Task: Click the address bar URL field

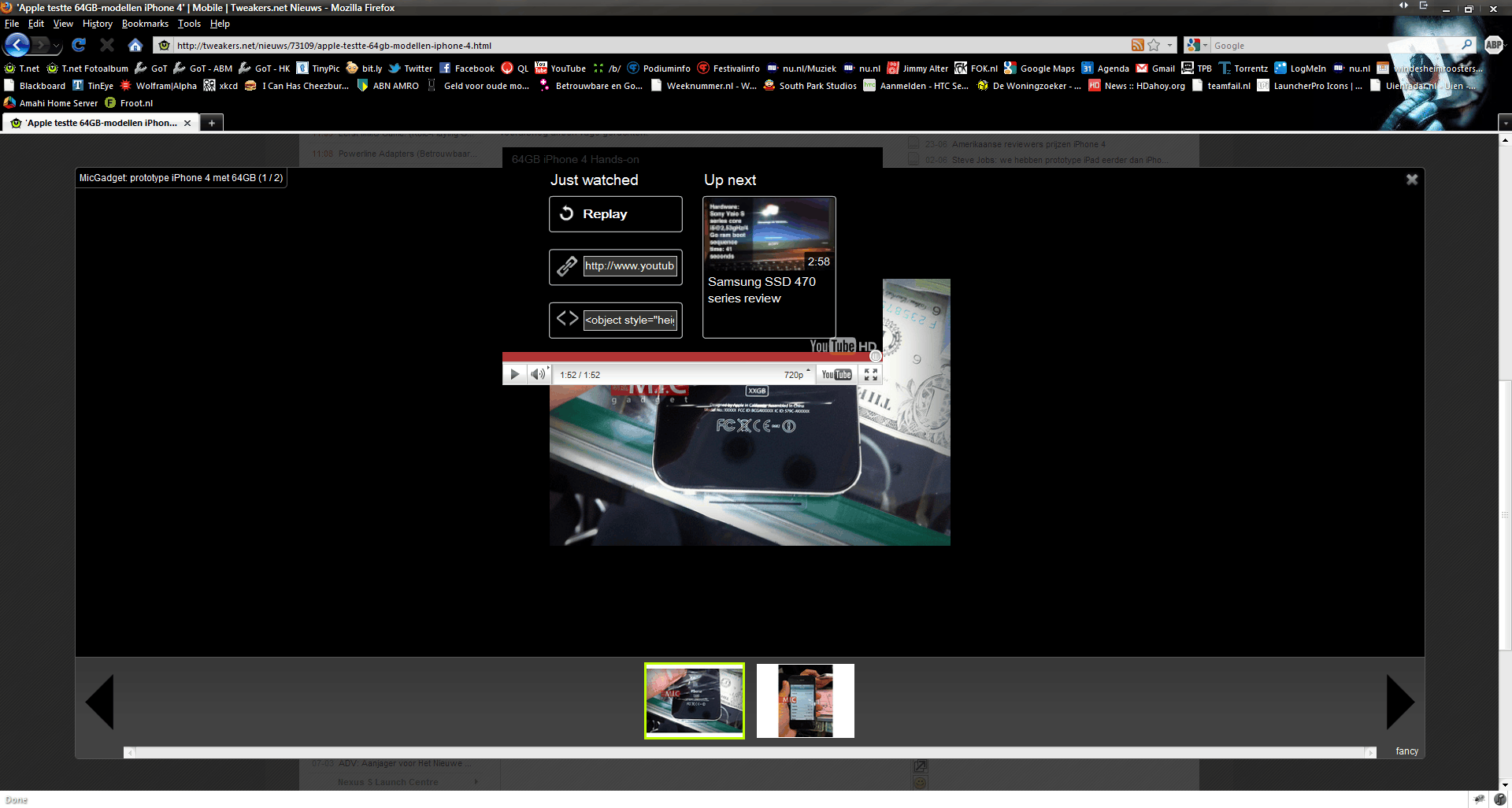Action: click(650, 46)
